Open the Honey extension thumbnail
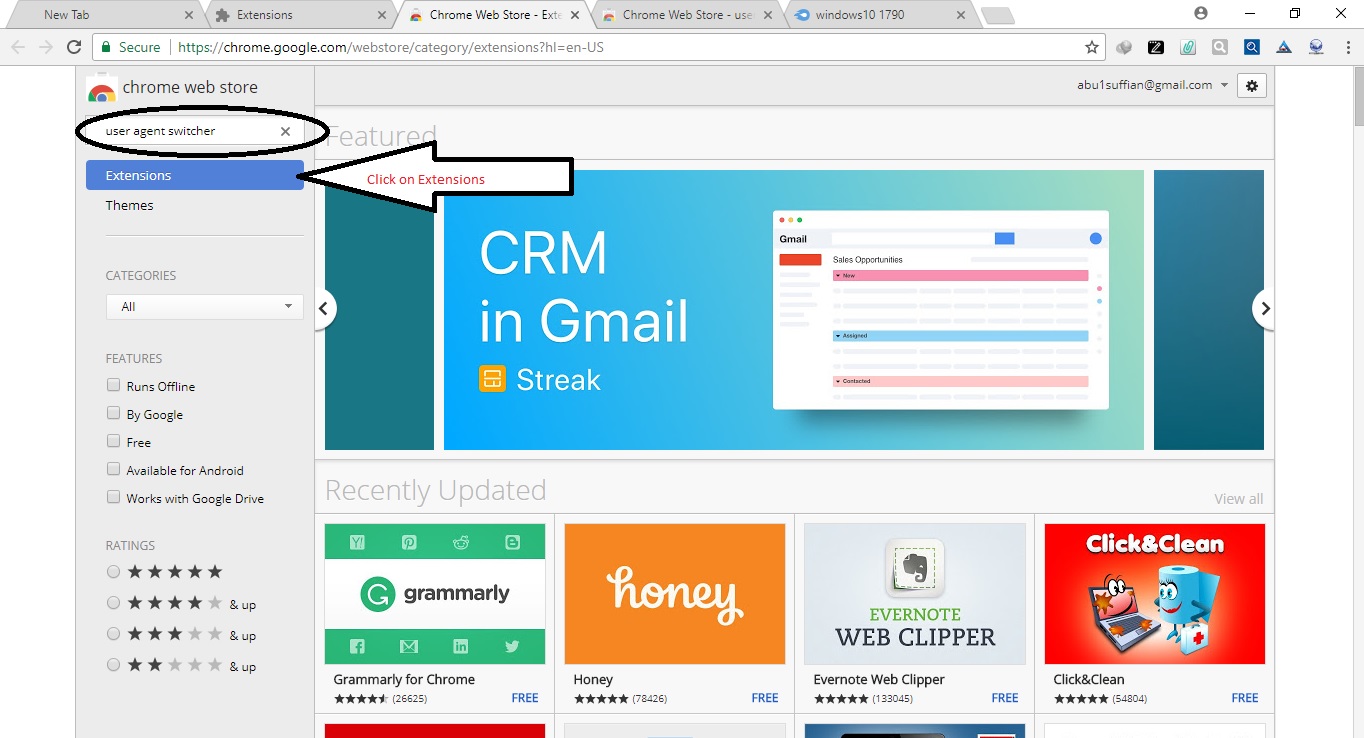1364x738 pixels. tap(675, 594)
